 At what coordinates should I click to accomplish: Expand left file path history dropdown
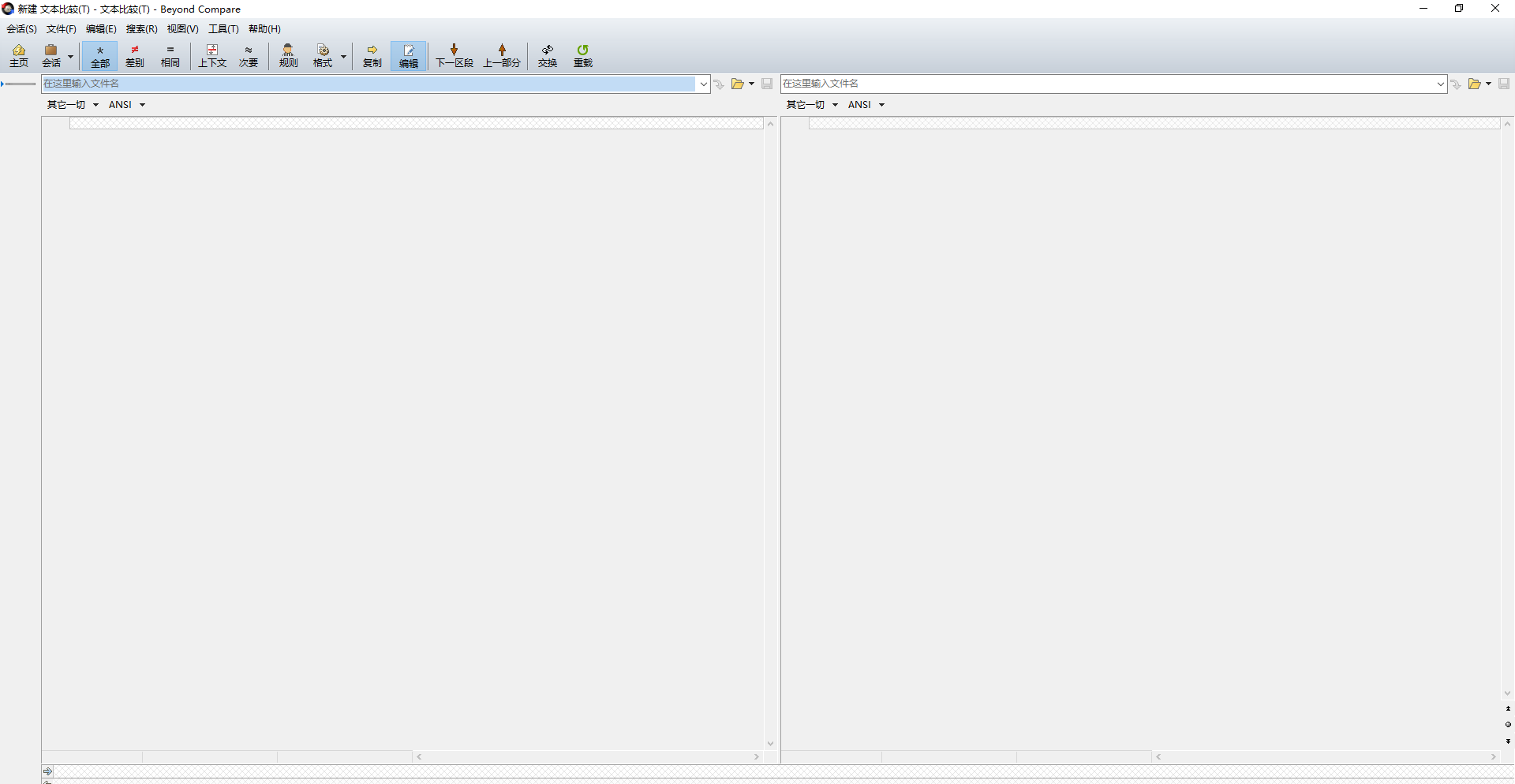(703, 84)
